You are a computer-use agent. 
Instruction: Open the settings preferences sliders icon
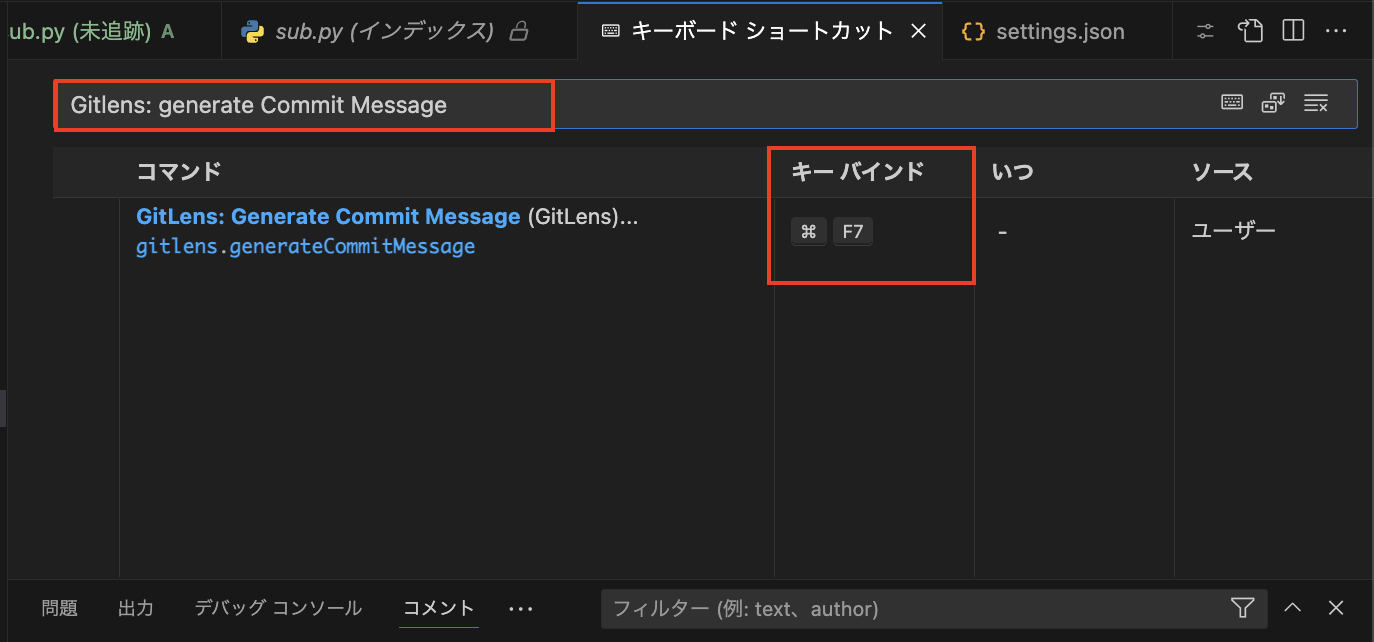[1203, 31]
